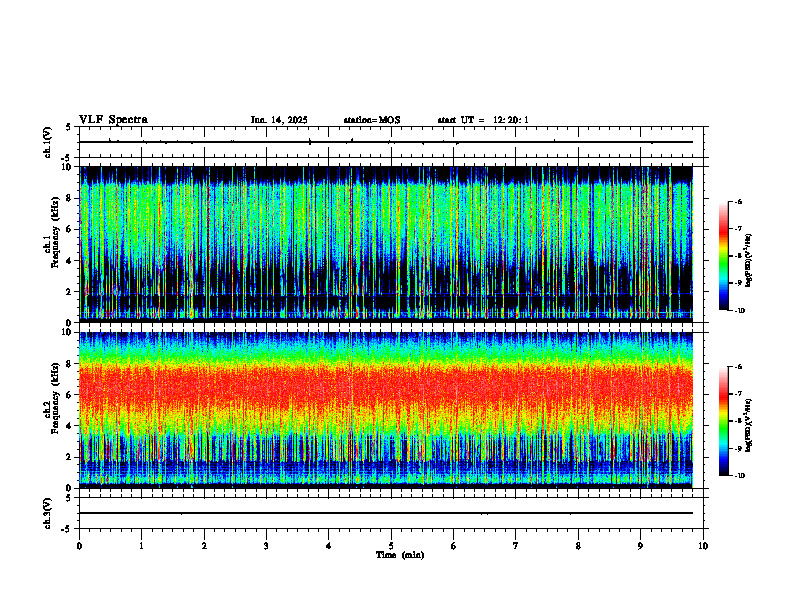
Task: Click time axis tick label 10
Action: point(703,546)
